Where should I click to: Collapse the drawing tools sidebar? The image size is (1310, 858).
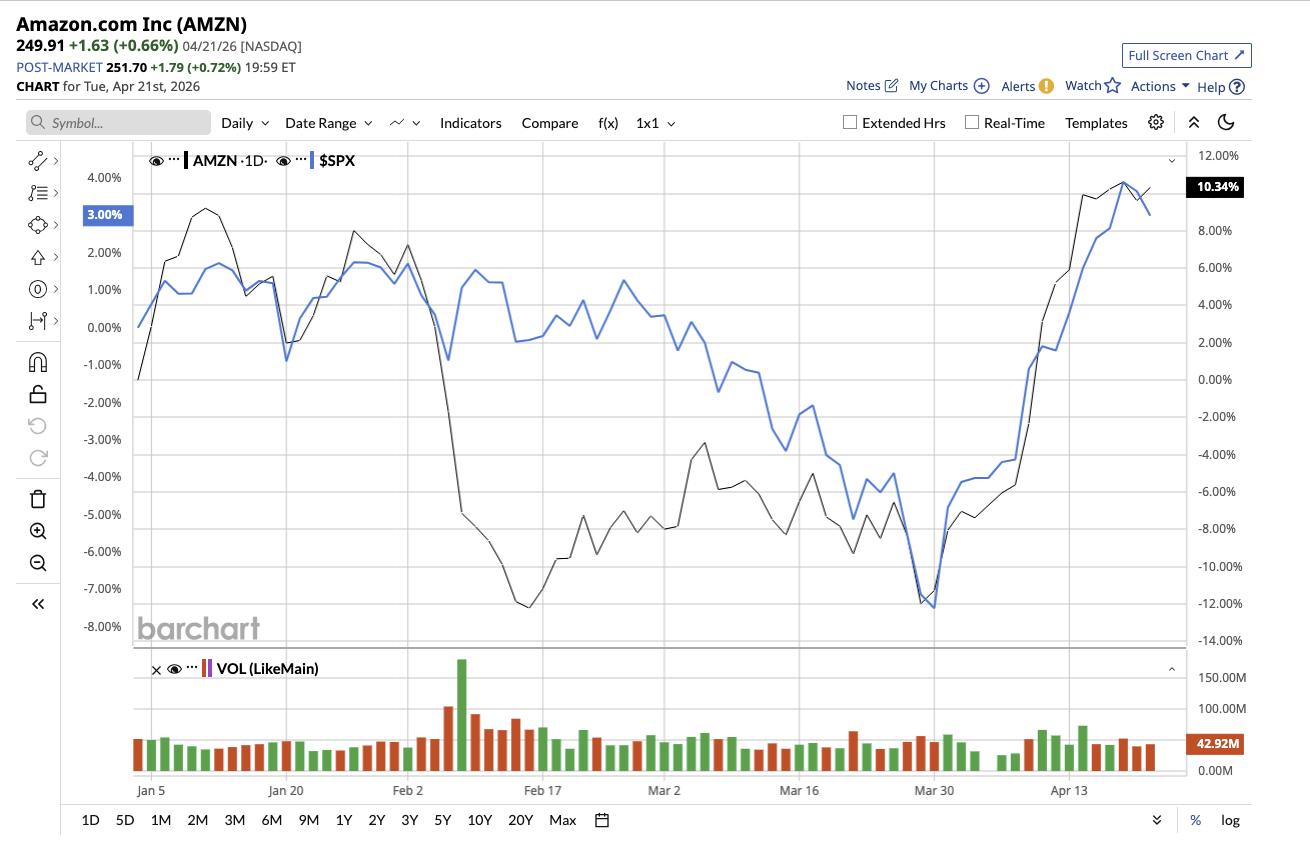pos(38,604)
